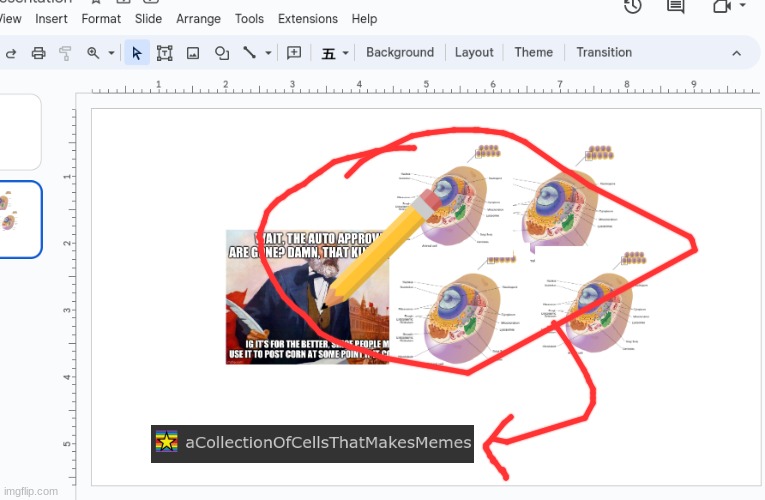Open the Tools menu
Viewport: 765px width, 500px height.
(249, 19)
